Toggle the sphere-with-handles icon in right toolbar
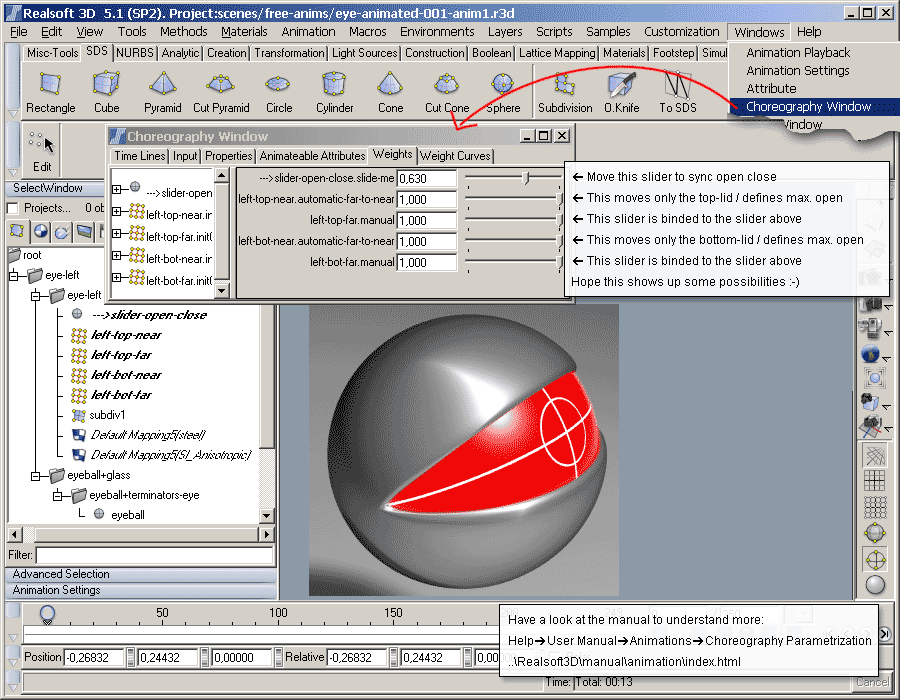 [x=875, y=533]
